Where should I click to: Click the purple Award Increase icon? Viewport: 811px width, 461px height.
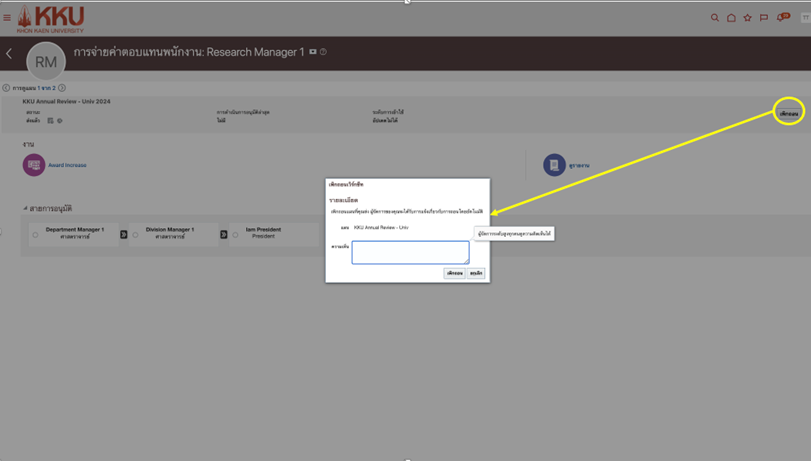coord(34,165)
